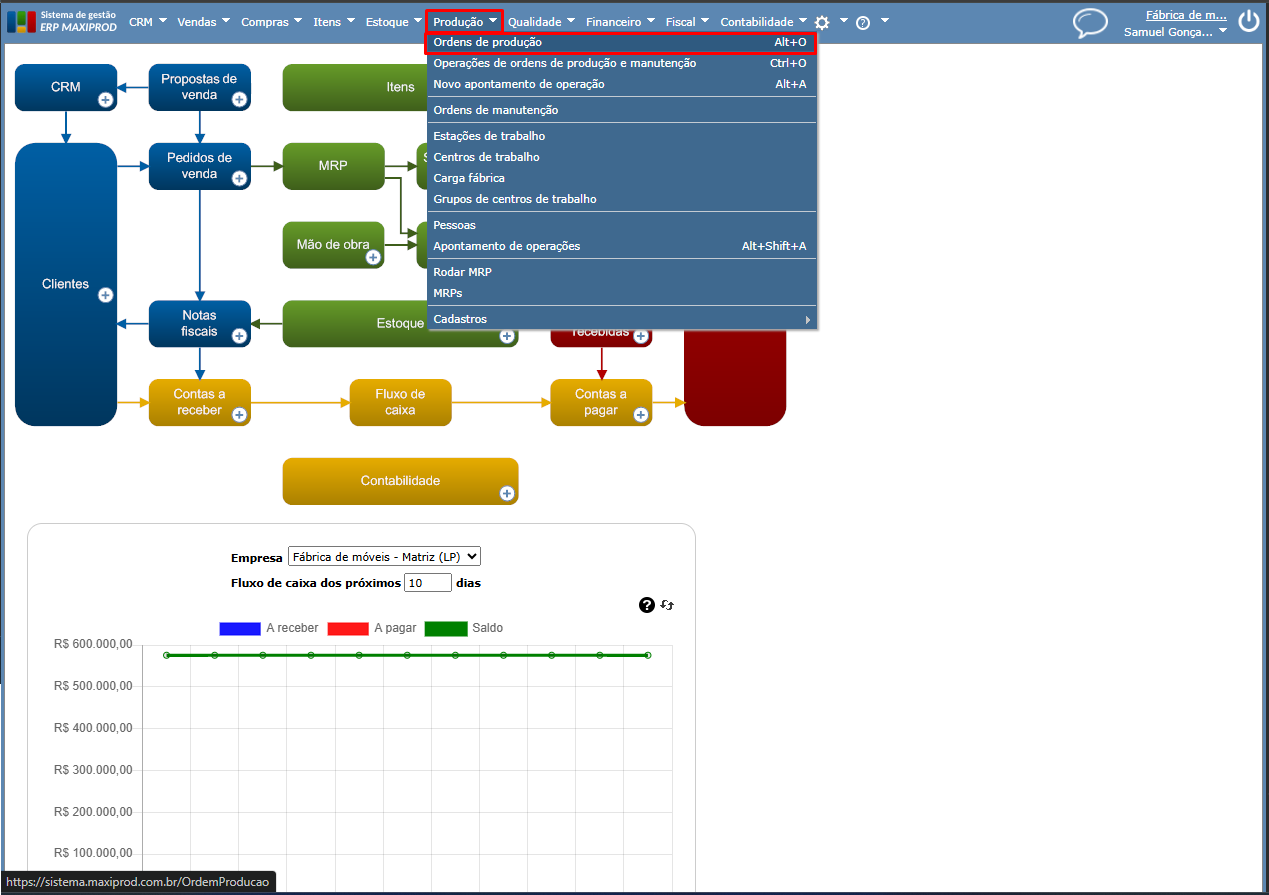
Task: Select Ordens de produção menu item
Action: [622, 42]
